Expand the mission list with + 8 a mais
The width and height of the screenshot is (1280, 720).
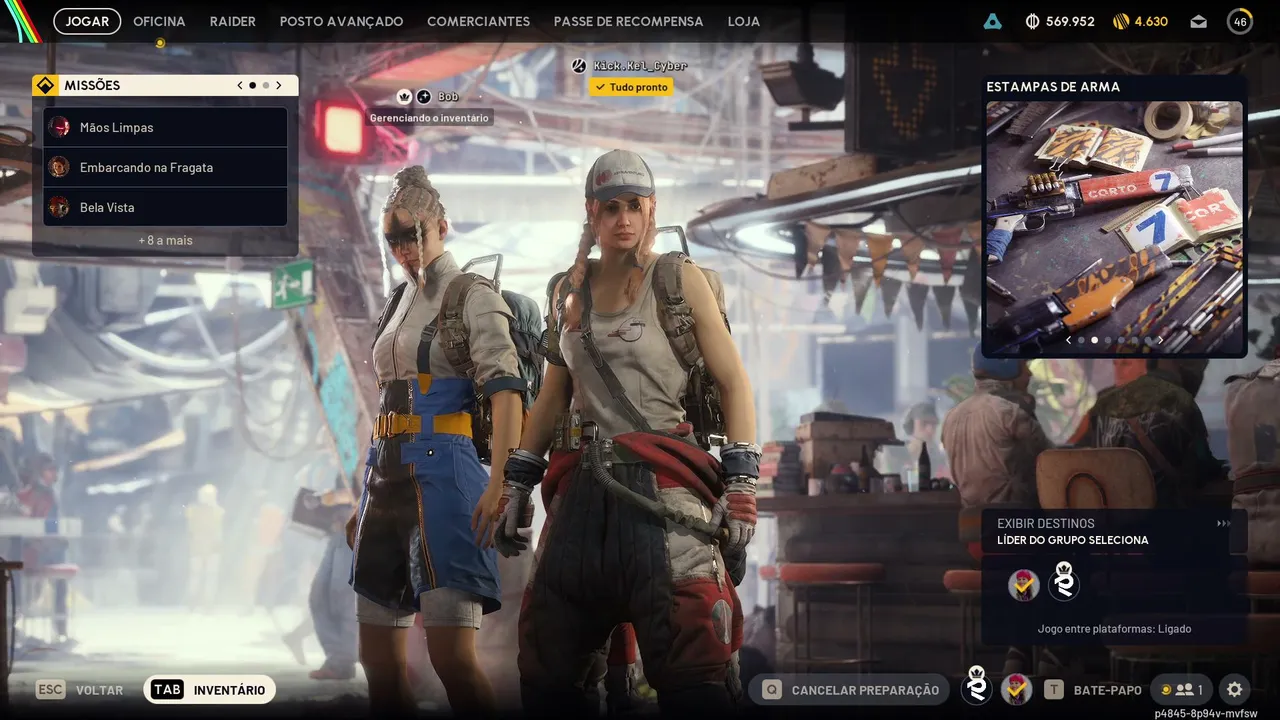point(166,240)
